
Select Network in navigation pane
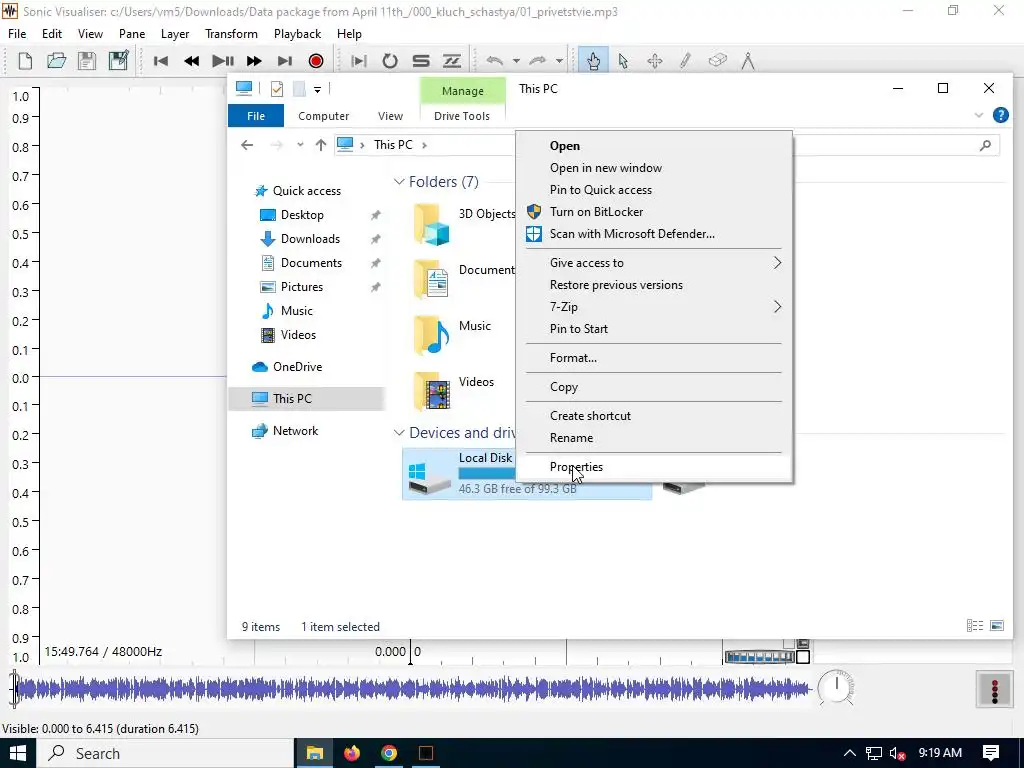[x=295, y=431]
